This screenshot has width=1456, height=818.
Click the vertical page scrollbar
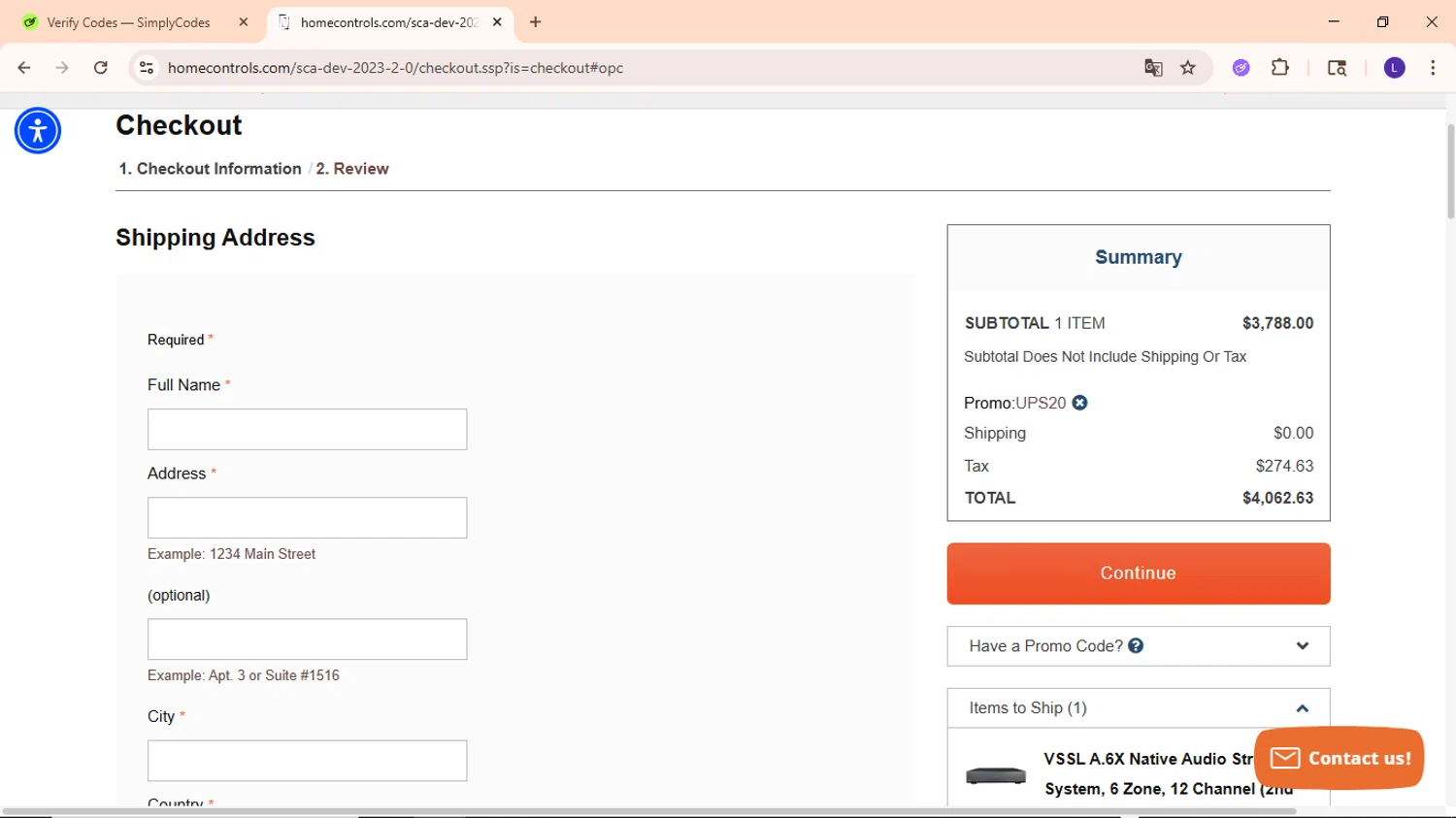pyautogui.click(x=1450, y=171)
